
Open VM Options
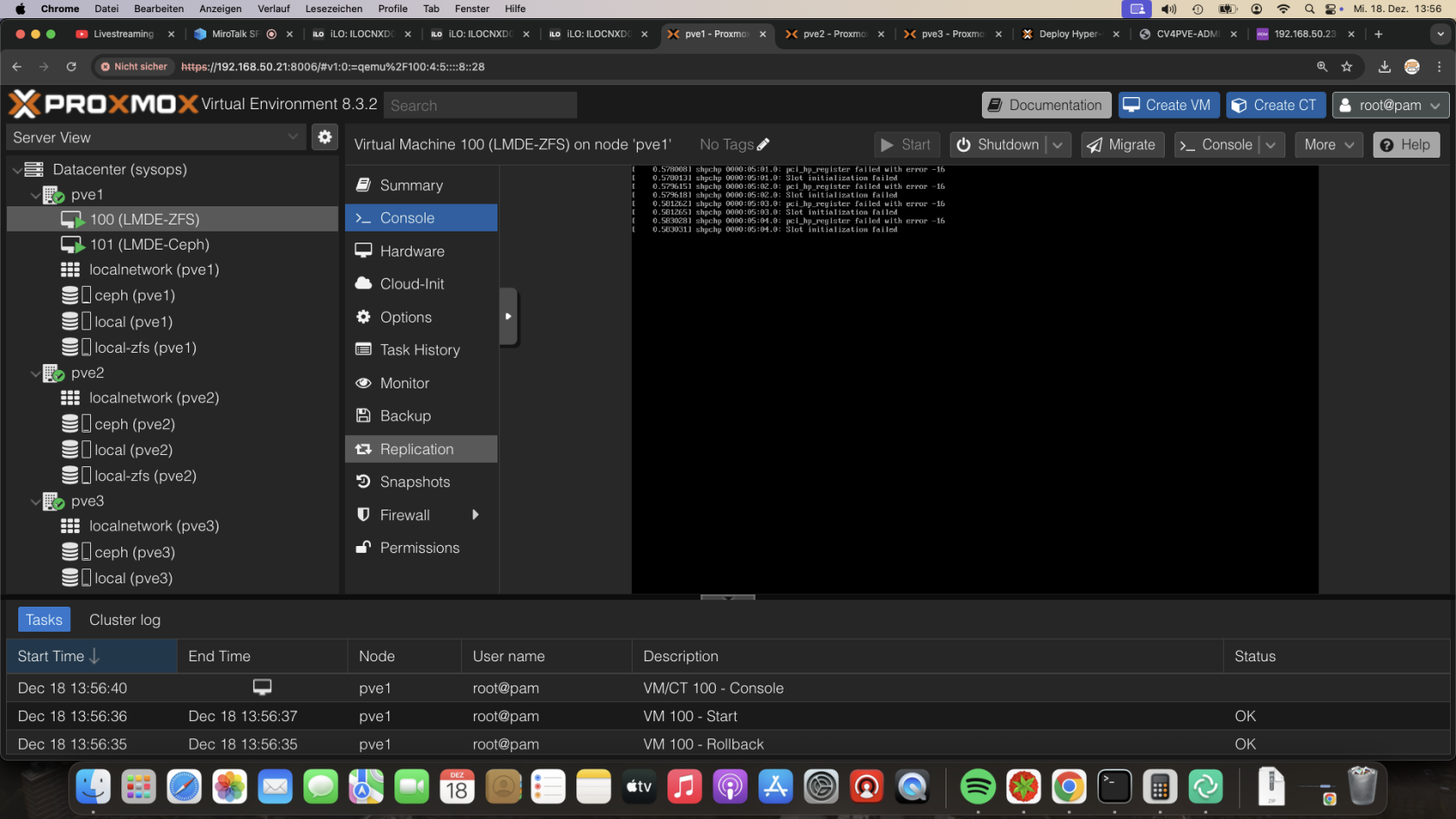tap(421, 317)
